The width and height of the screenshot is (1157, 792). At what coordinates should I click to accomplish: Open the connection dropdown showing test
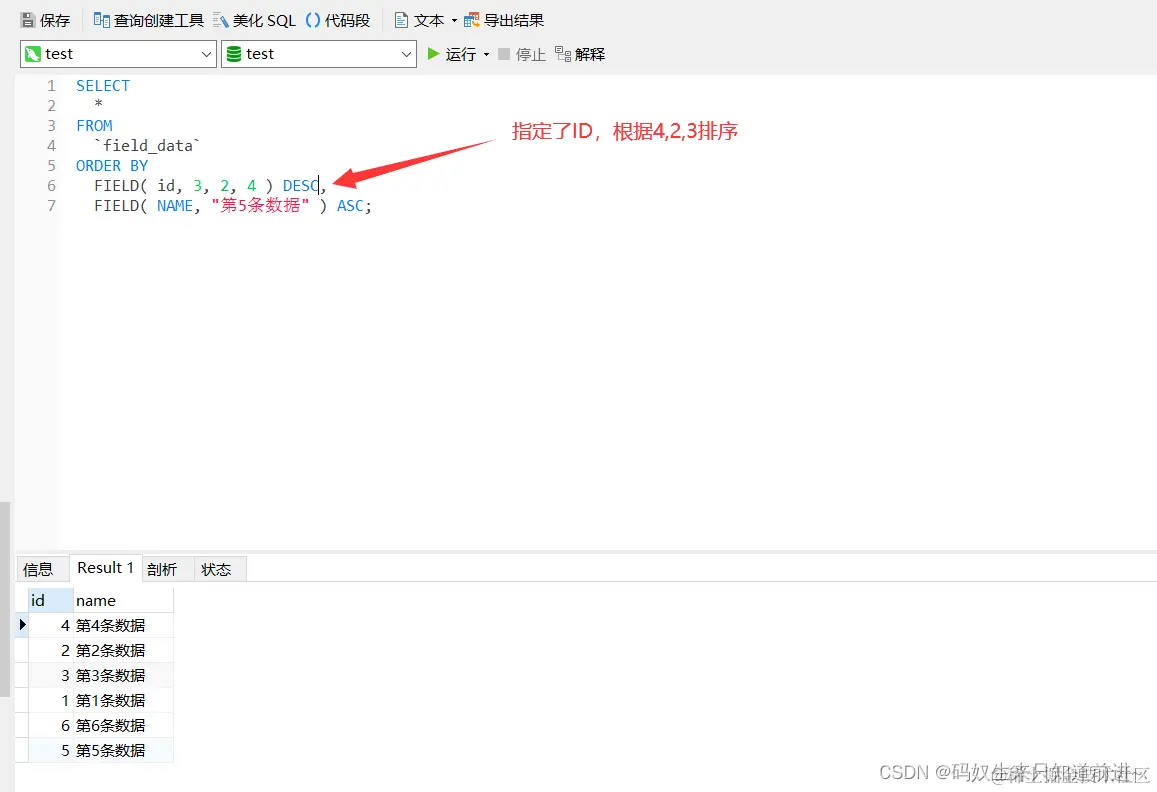(118, 54)
